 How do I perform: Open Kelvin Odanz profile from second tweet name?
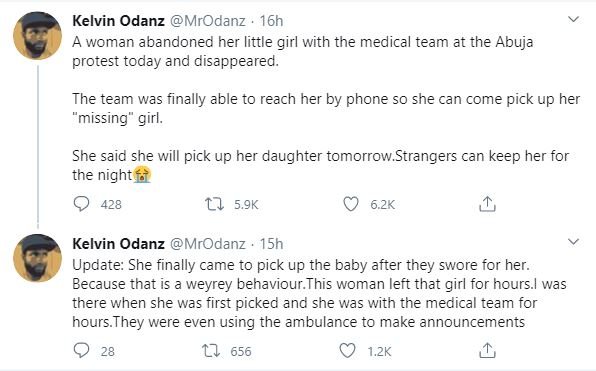(x=118, y=243)
